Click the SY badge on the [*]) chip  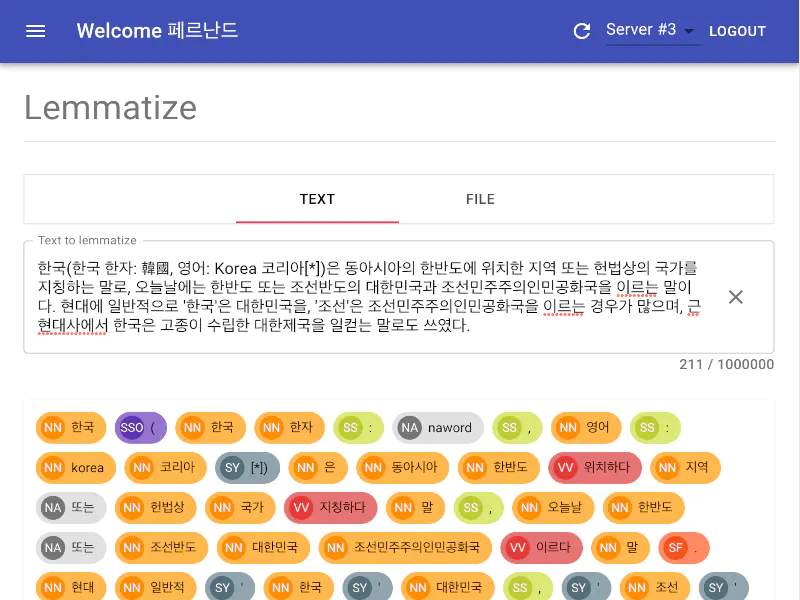coord(232,467)
